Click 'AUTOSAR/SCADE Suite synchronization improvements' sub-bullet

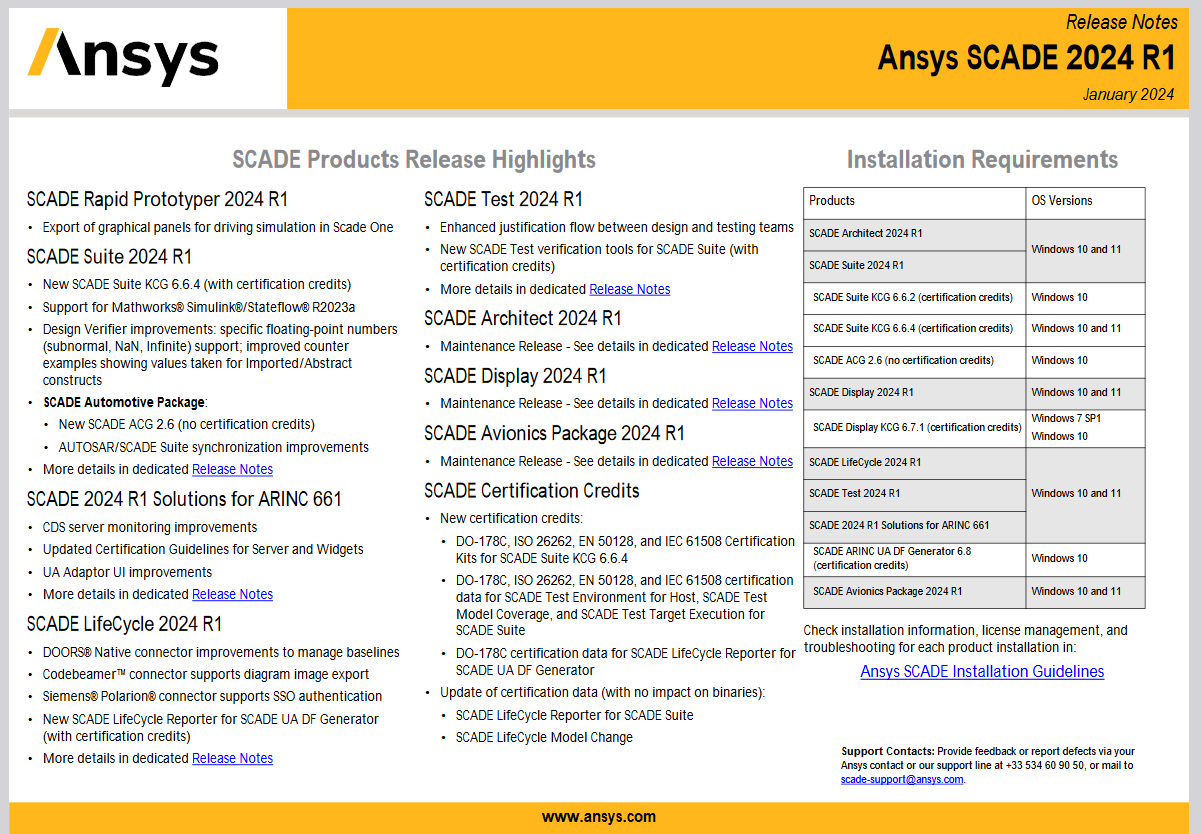point(214,447)
